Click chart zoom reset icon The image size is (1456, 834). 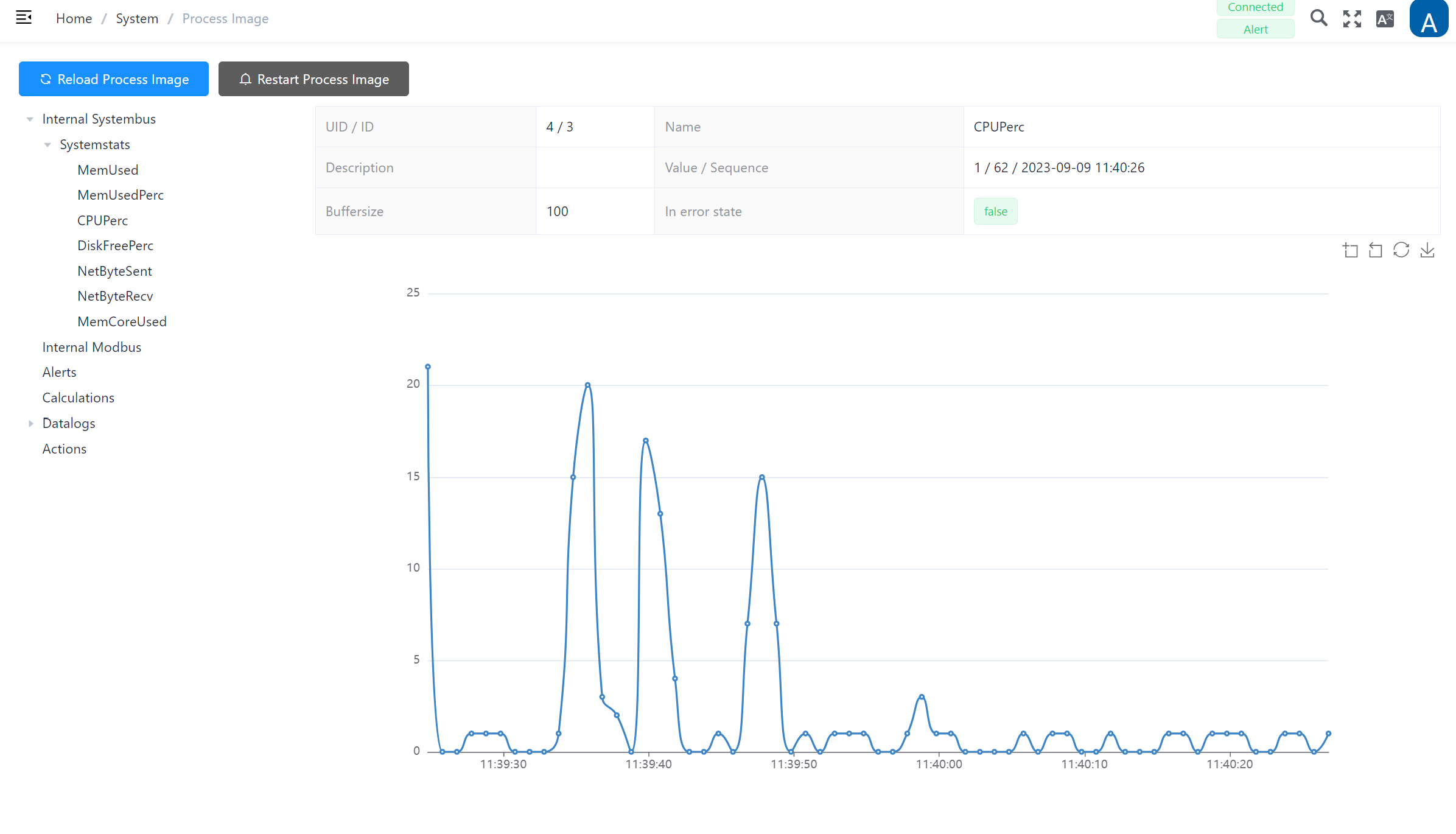tap(1376, 250)
